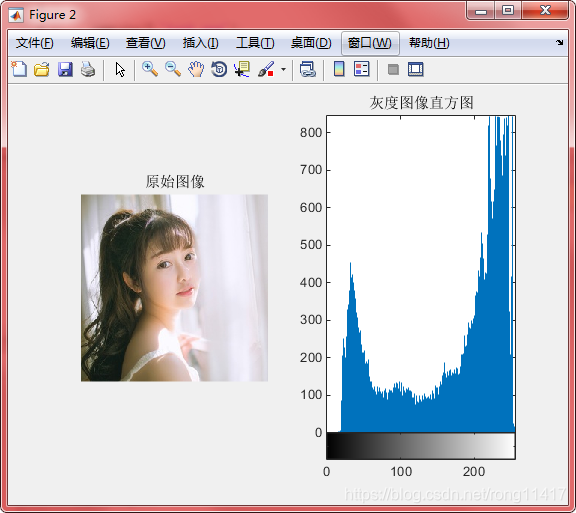The width and height of the screenshot is (576, 513).
Task: Insert a Legend using toolbar icon
Action: coord(362,69)
